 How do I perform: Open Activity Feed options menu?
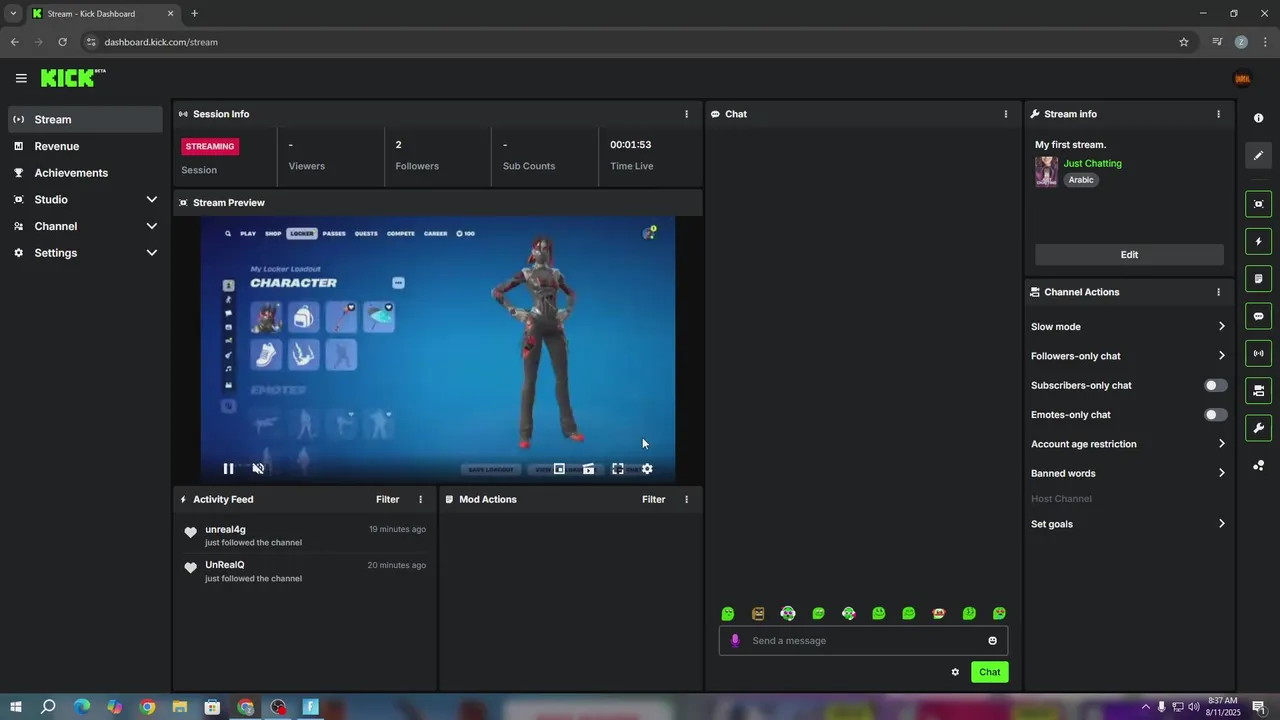tap(420, 499)
